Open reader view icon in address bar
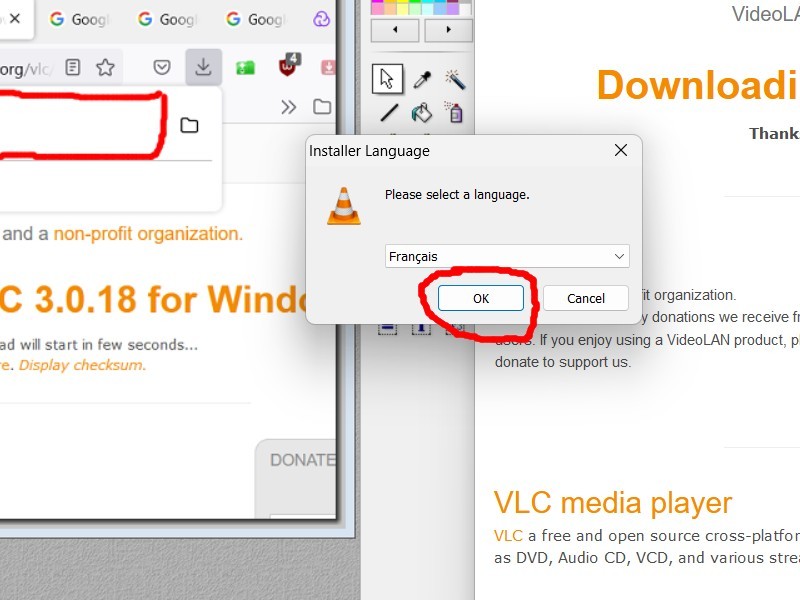The height and width of the screenshot is (600, 800). click(x=73, y=67)
